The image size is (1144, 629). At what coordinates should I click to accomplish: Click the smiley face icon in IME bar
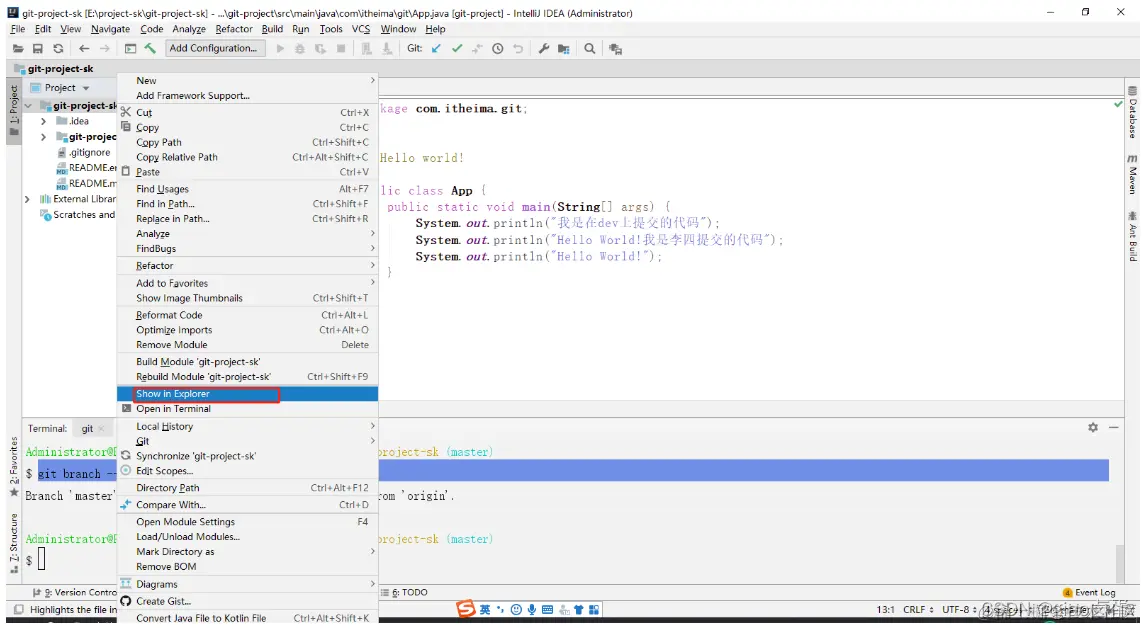pos(516,610)
